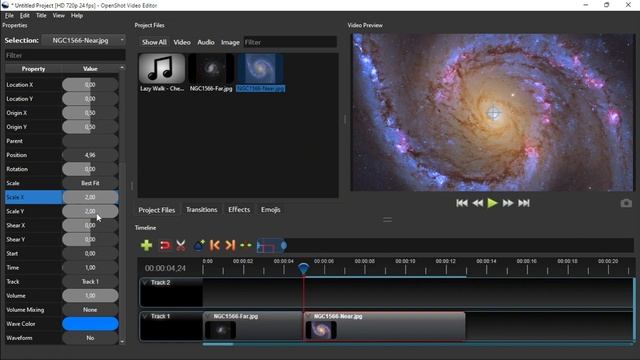
Task: Filter project files by Video
Action: coord(182,42)
